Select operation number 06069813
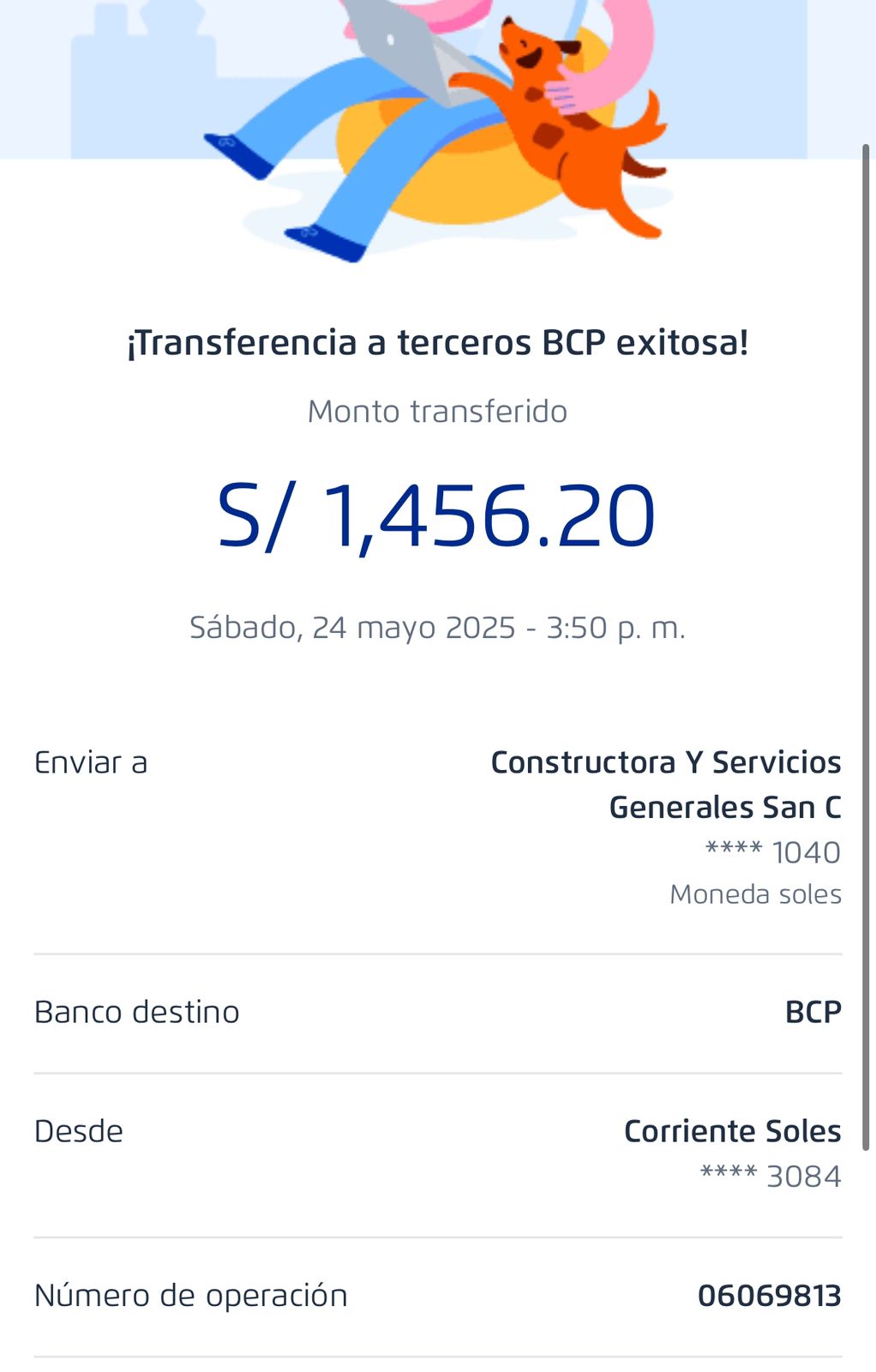876x1372 pixels. click(x=769, y=1295)
